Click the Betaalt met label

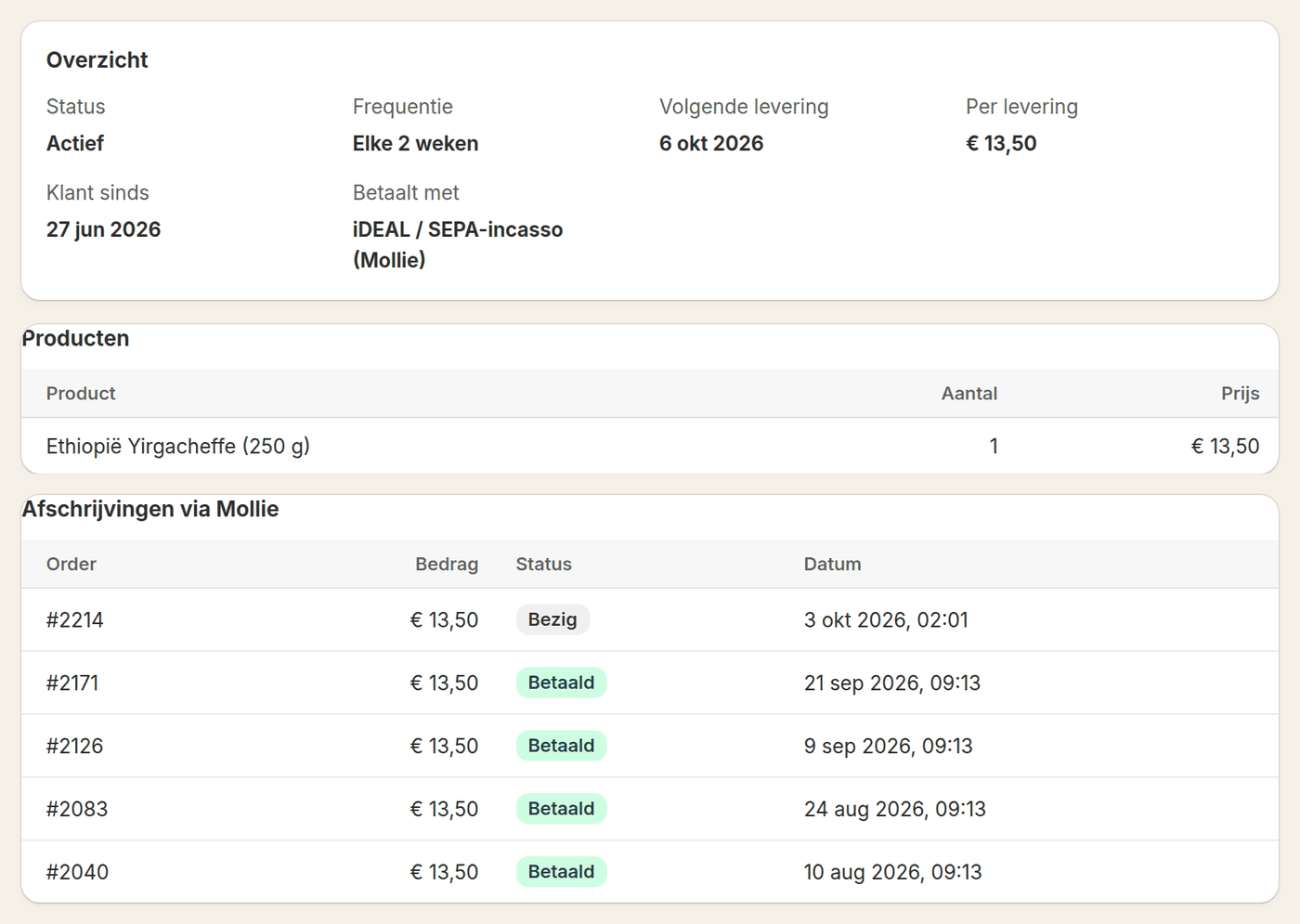[406, 193]
